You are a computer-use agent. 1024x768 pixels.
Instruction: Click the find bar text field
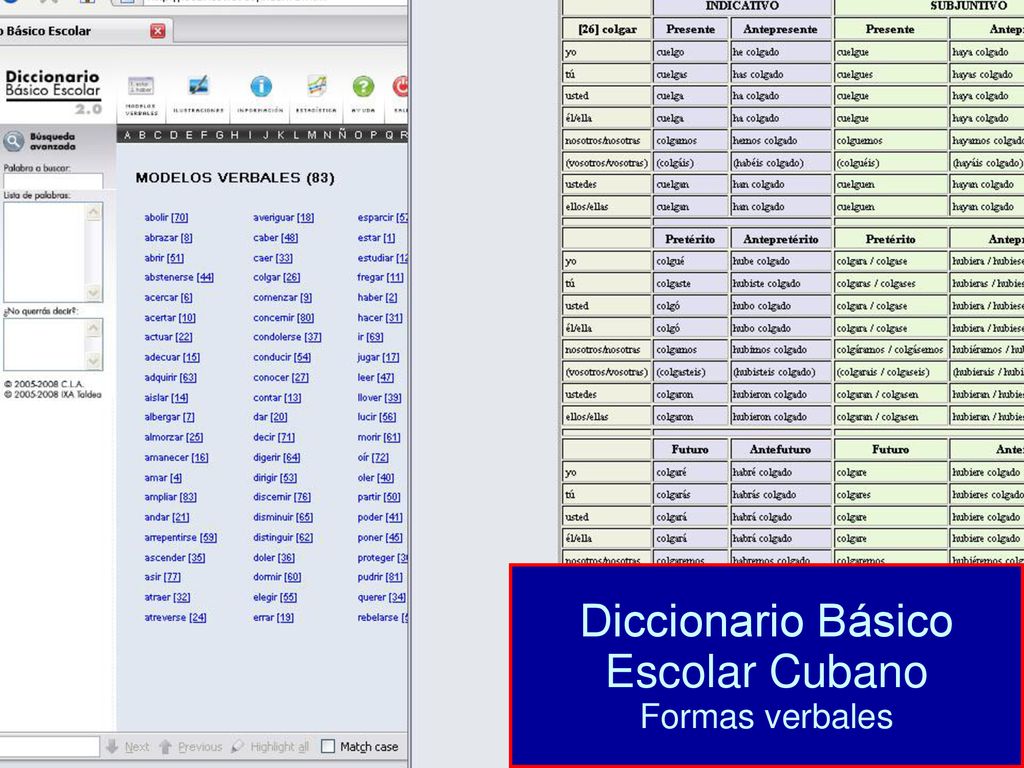pyautogui.click(x=49, y=746)
